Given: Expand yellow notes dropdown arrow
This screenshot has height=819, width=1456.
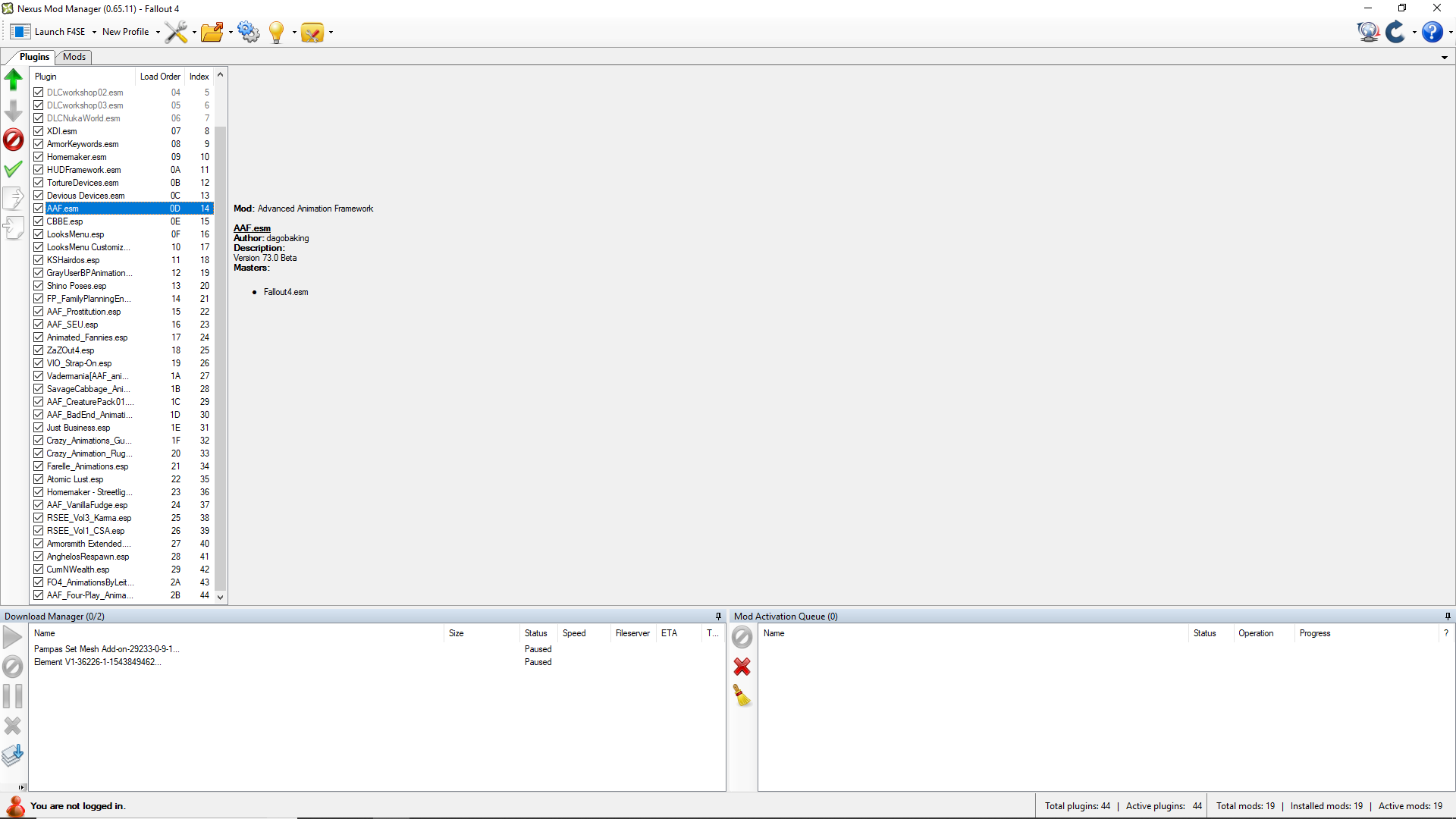Looking at the screenshot, I should 331,32.
